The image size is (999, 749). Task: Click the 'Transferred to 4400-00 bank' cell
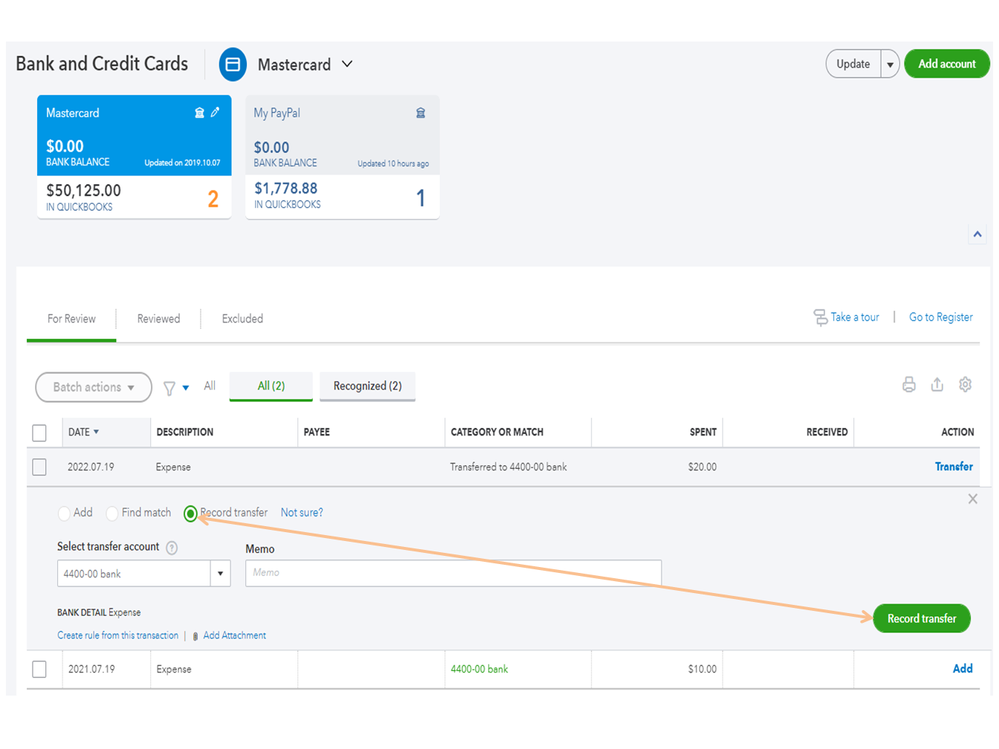508,467
